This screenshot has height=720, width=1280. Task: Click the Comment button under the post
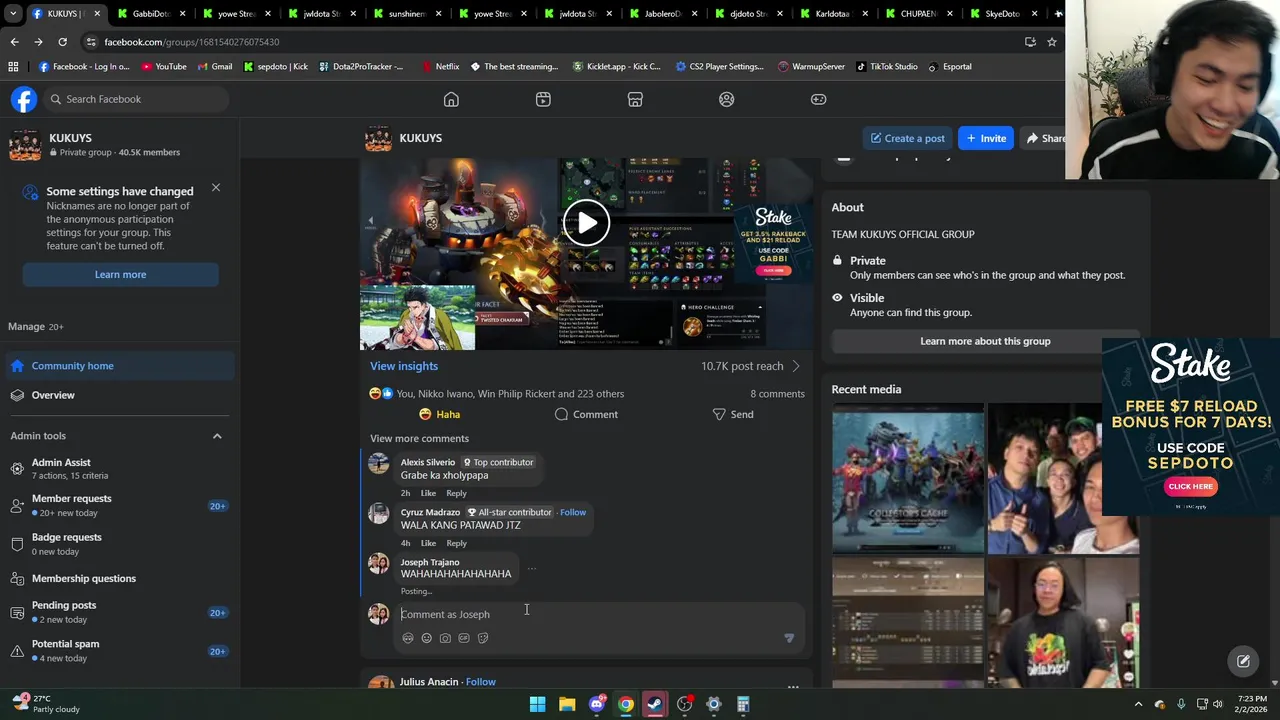[x=586, y=414]
